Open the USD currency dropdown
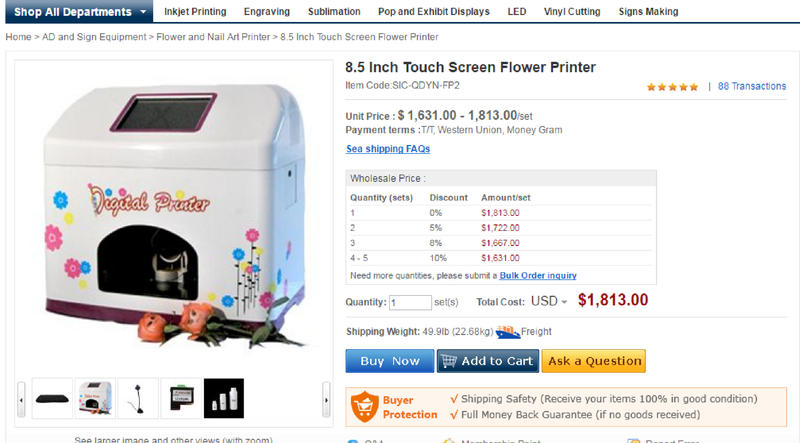The height and width of the screenshot is (443, 800). click(549, 301)
